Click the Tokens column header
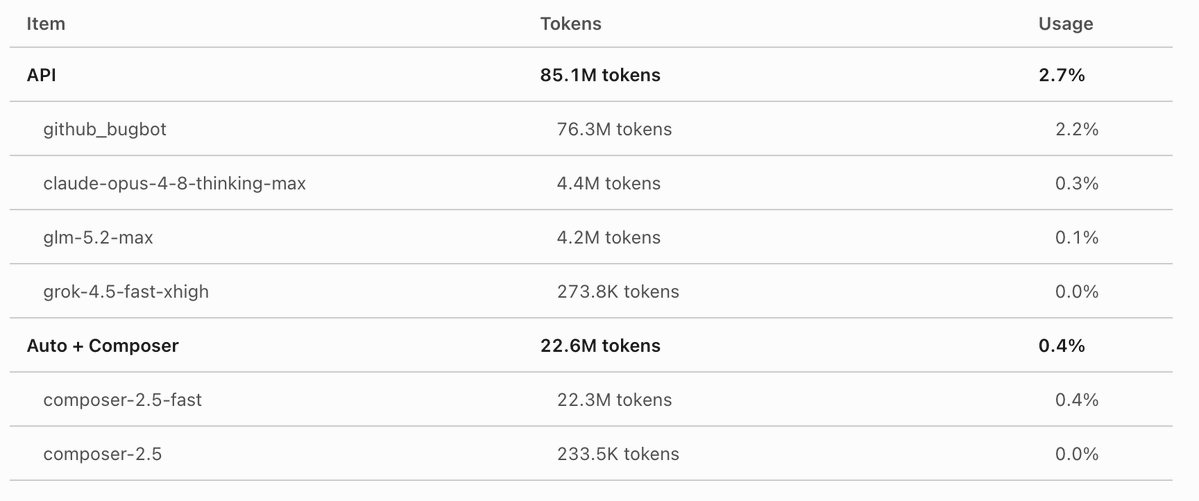 click(x=570, y=24)
